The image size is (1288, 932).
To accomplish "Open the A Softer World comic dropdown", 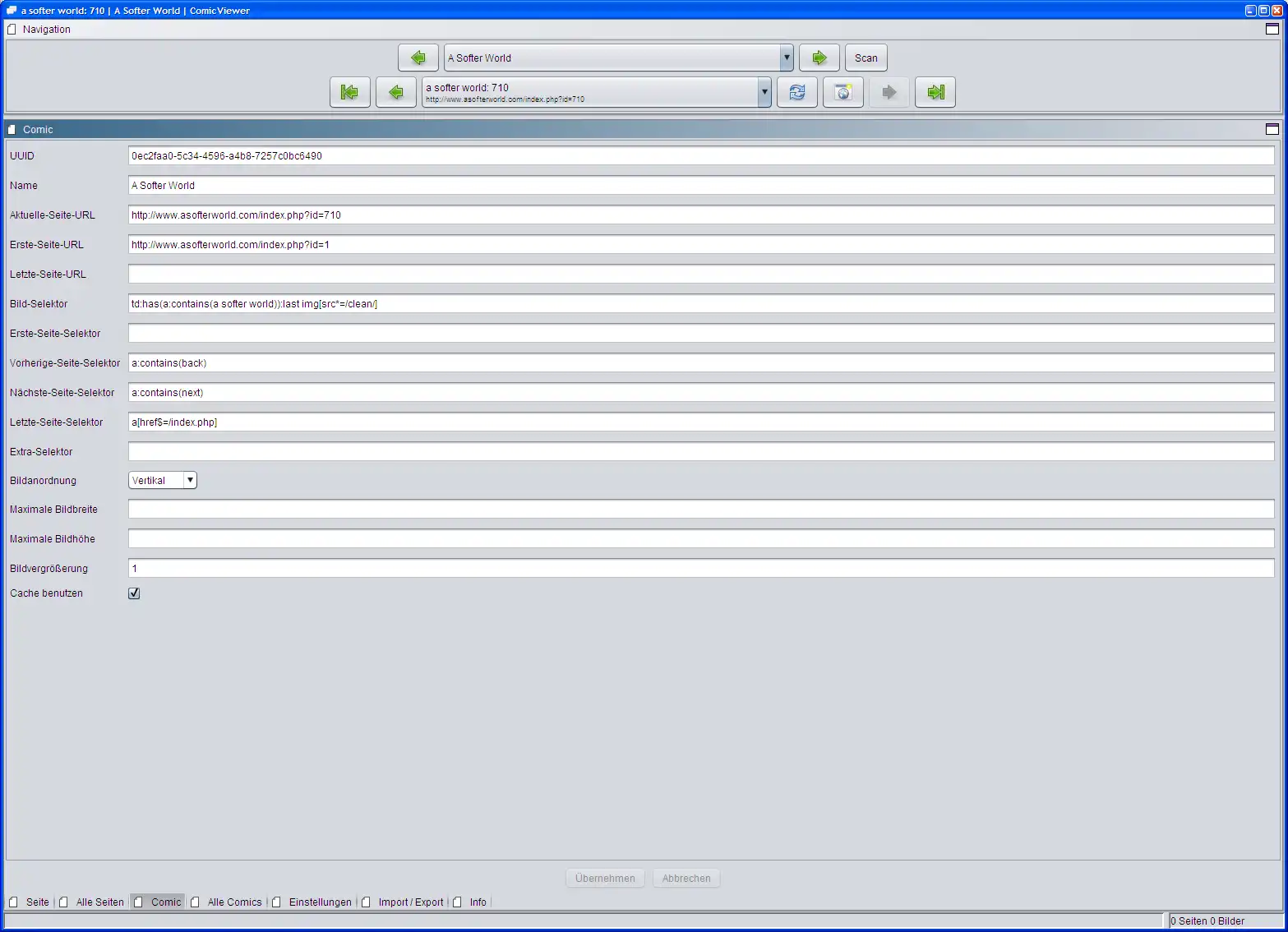I will point(787,58).
